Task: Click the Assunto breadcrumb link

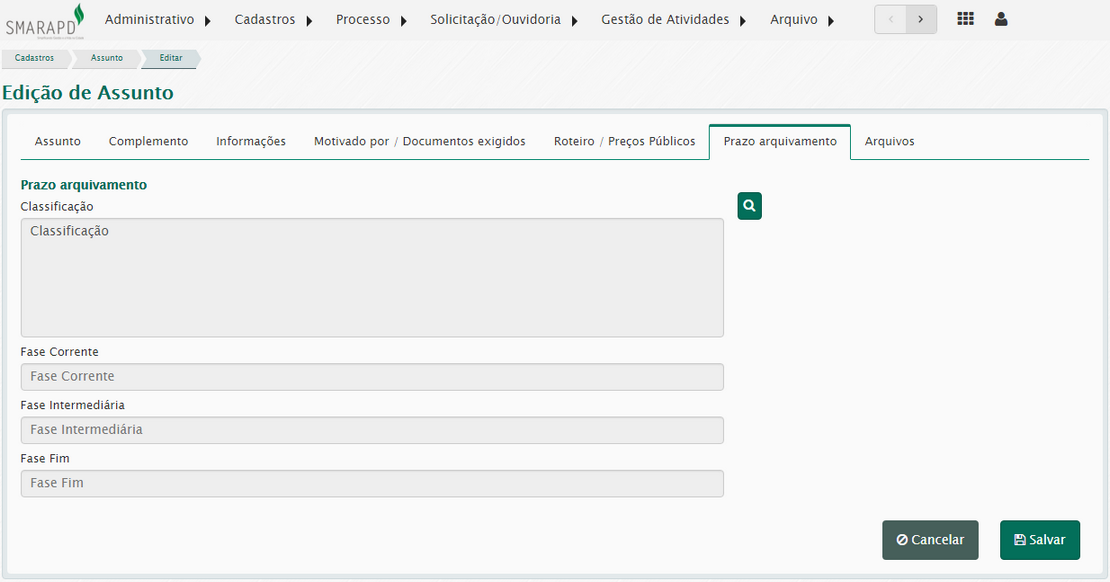Action: click(x=107, y=58)
